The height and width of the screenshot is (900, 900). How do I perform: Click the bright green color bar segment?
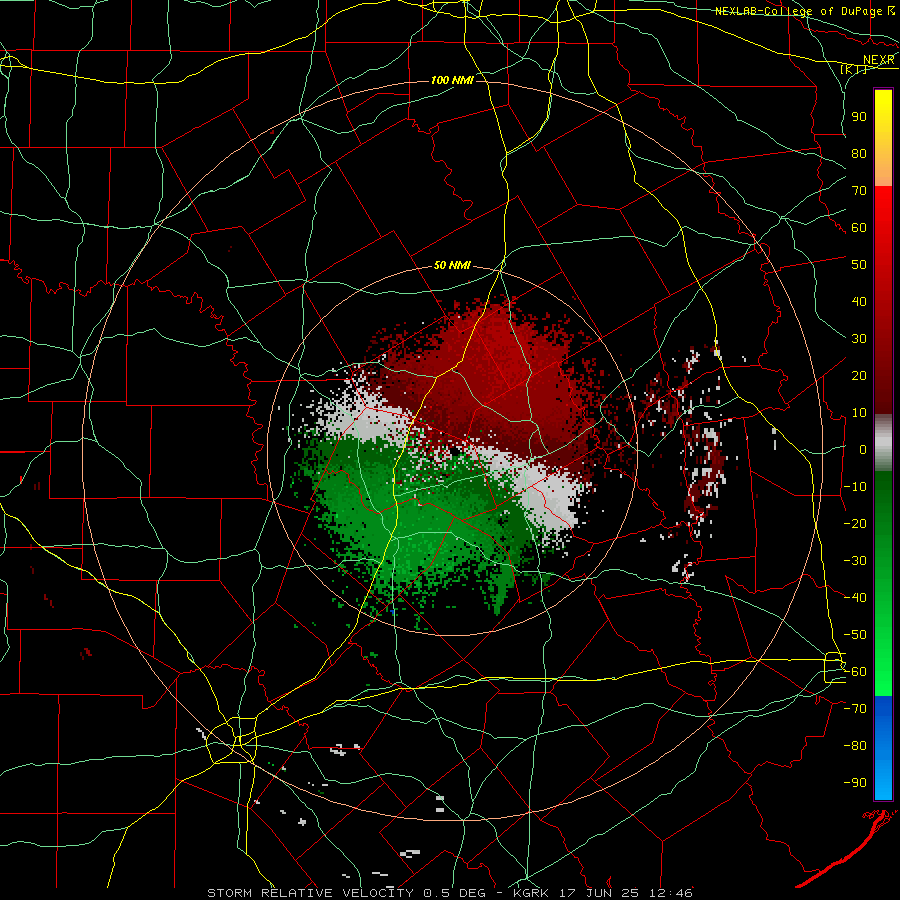click(883, 660)
